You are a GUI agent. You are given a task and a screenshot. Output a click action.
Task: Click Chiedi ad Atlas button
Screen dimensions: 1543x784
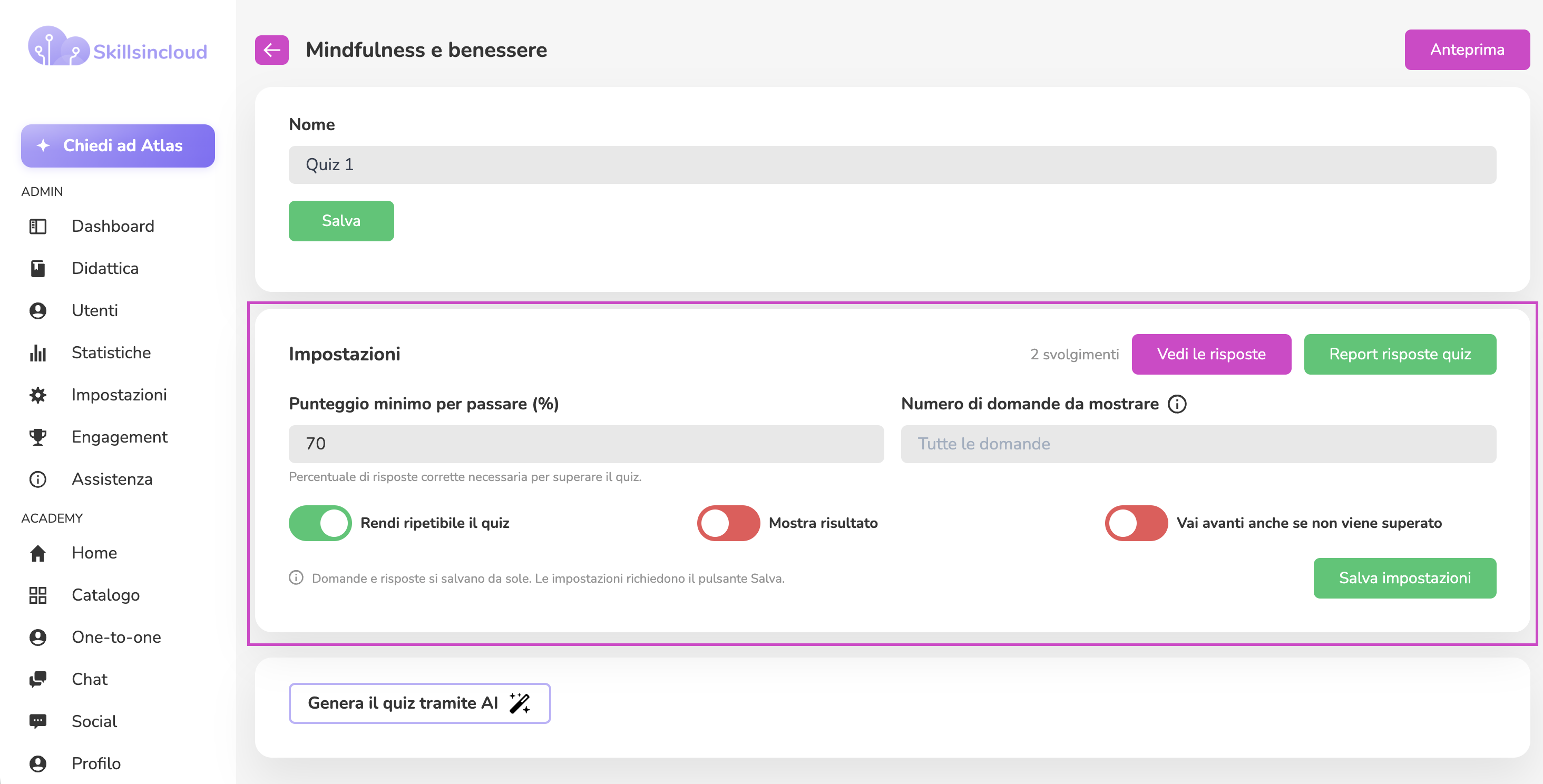118,146
